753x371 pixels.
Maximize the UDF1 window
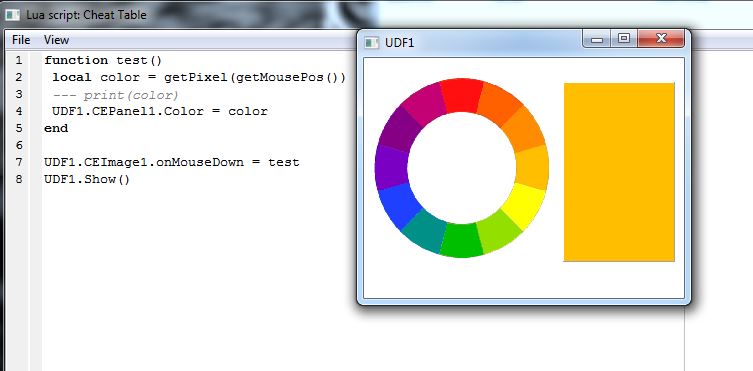click(x=624, y=38)
